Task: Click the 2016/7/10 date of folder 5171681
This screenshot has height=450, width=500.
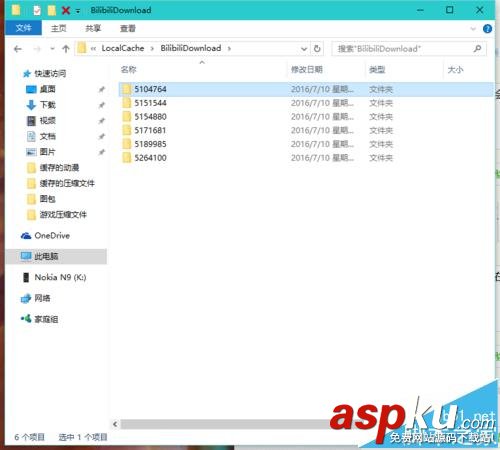Action: pyautogui.click(x=322, y=130)
